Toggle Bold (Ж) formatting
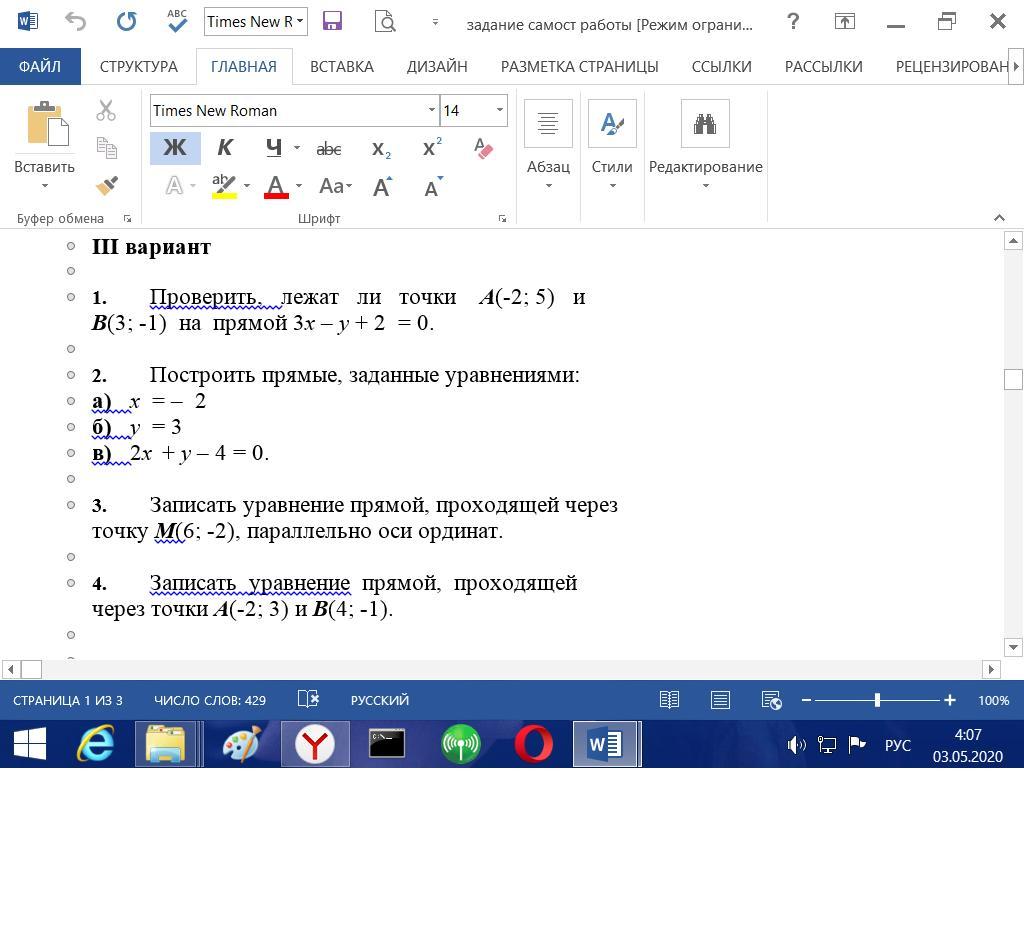This screenshot has height=928, width=1024. click(x=175, y=148)
